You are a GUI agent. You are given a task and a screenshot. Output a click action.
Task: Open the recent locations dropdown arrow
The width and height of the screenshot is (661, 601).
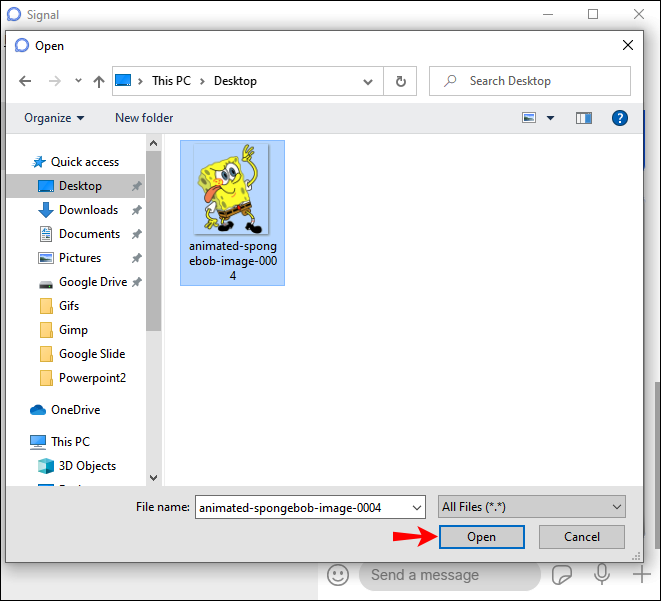click(x=78, y=80)
